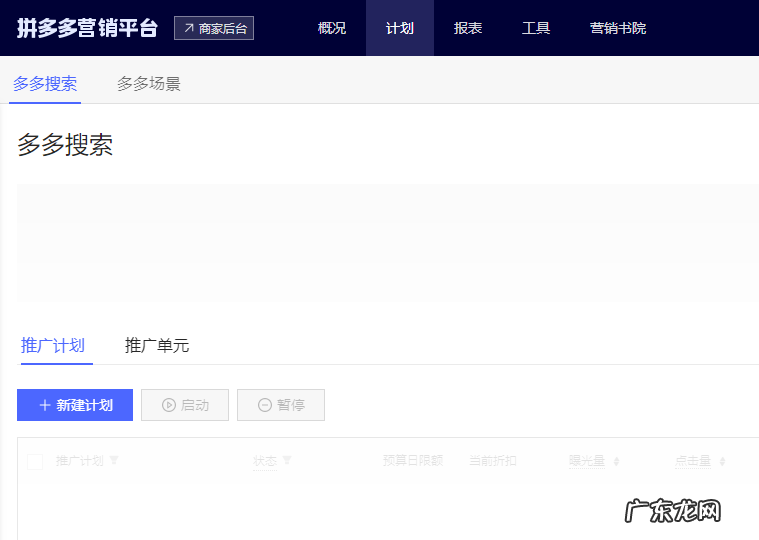Click the 多多搜索 page heading
Image resolution: width=759 pixels, height=540 pixels.
point(65,145)
